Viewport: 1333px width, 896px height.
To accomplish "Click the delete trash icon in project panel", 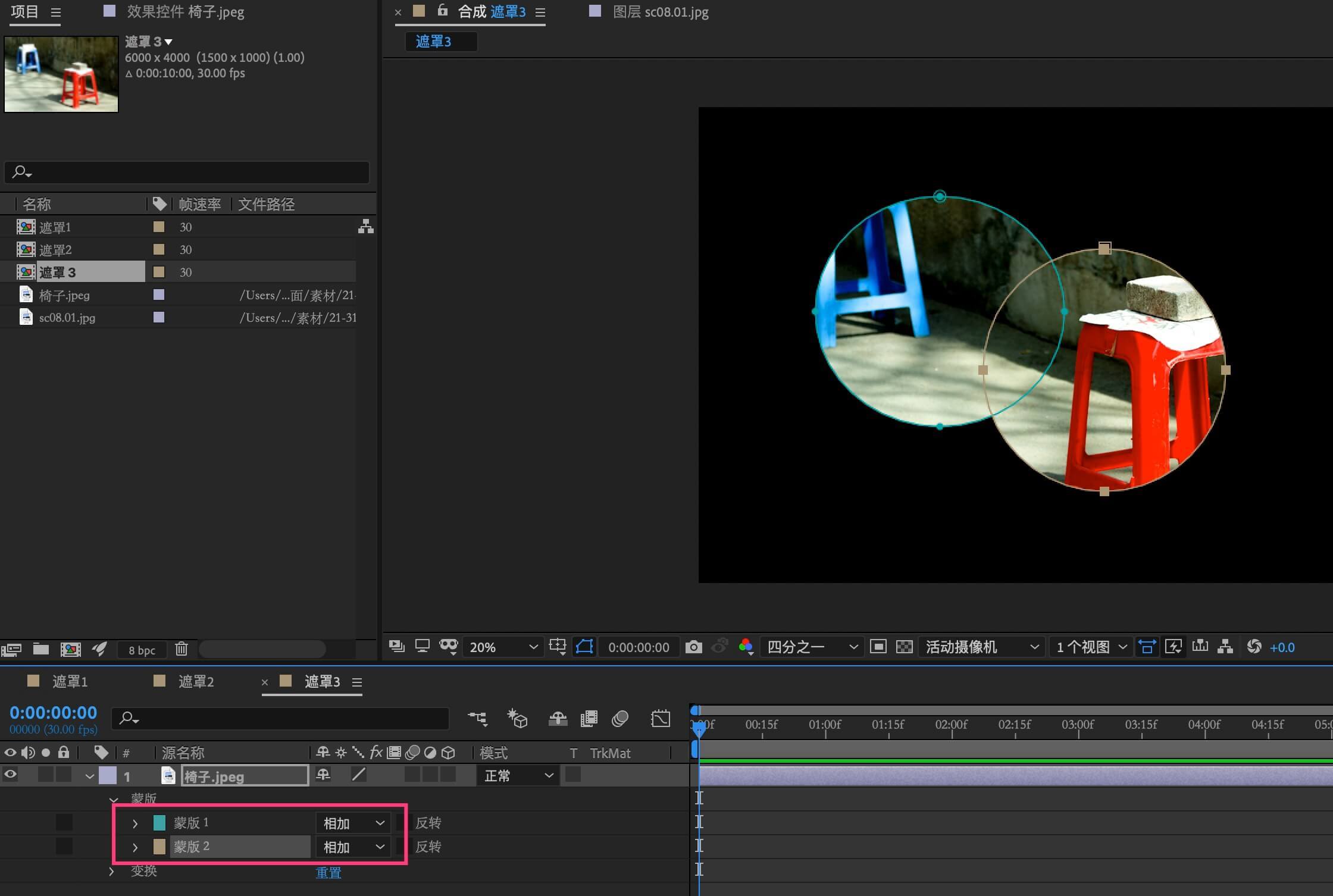I will (x=182, y=649).
